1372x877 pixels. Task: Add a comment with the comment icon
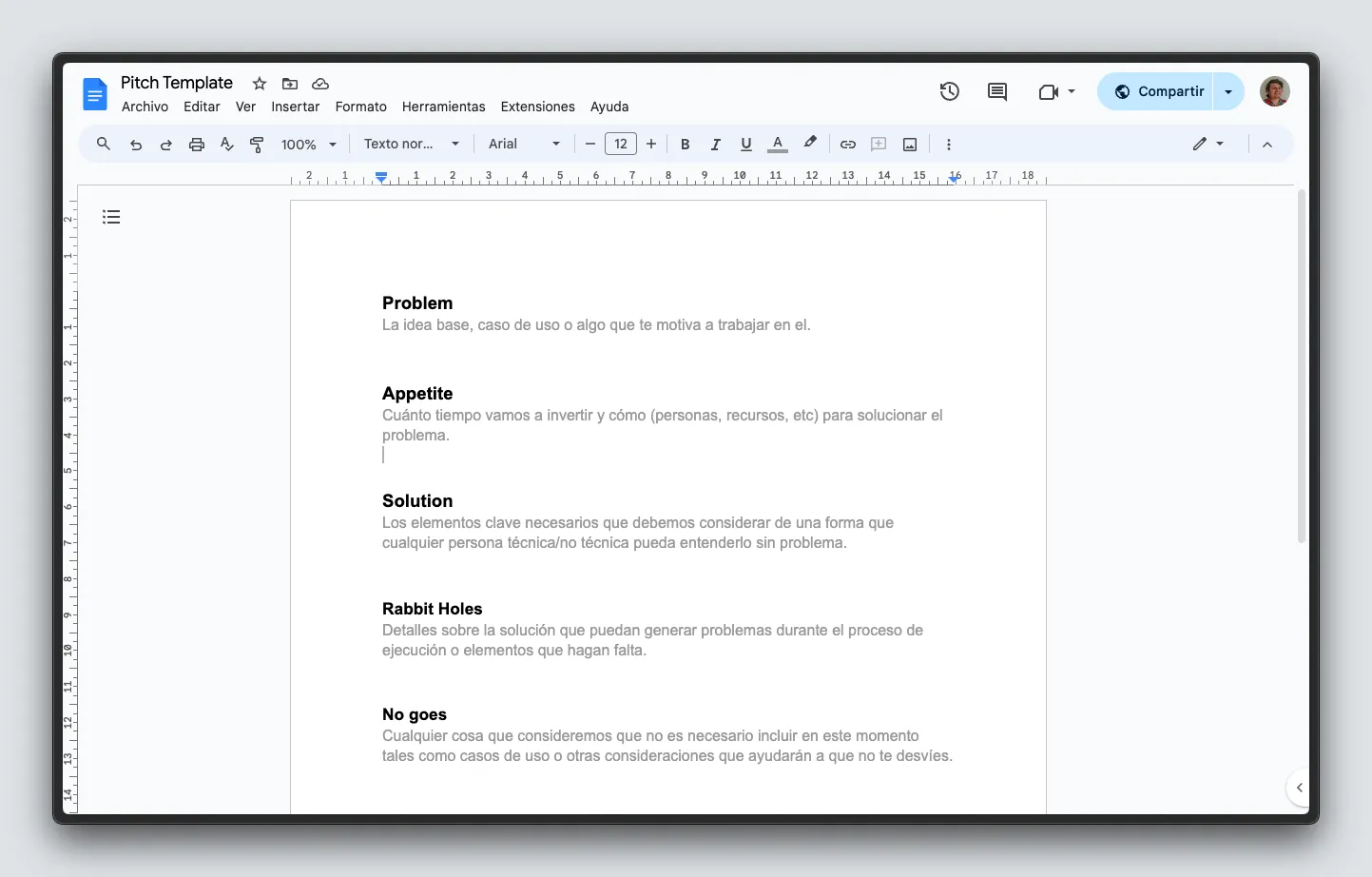click(x=878, y=144)
